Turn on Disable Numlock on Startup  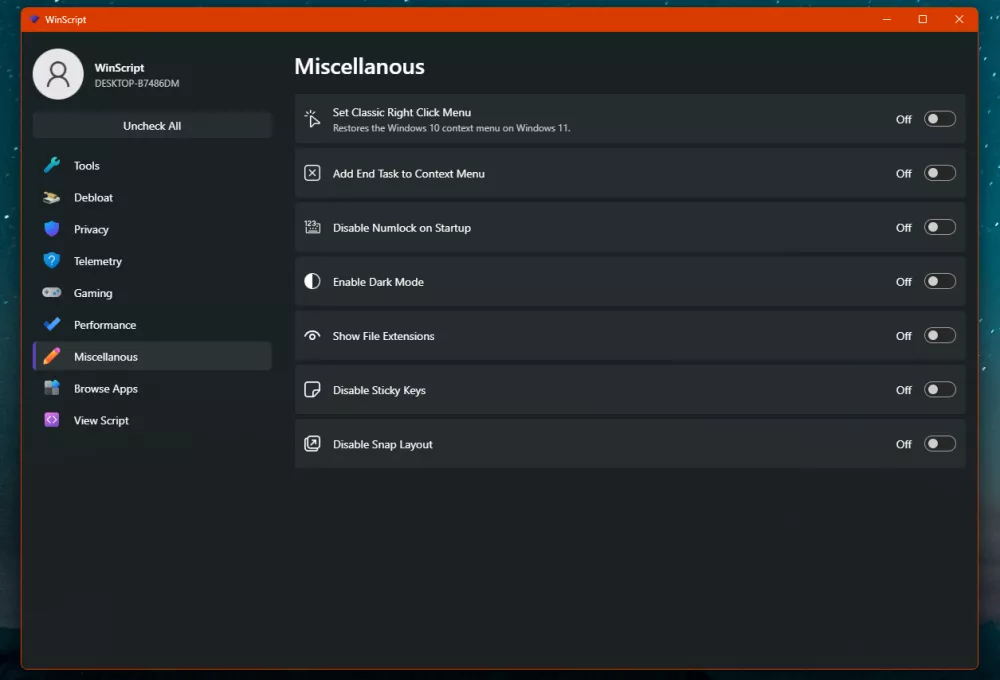point(939,227)
